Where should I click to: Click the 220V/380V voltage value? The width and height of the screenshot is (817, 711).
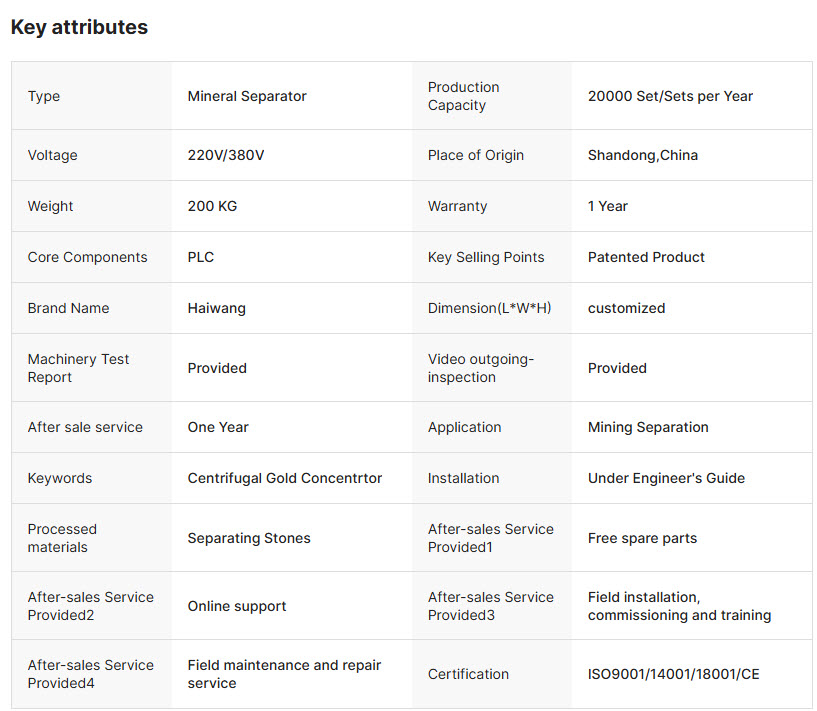pos(226,155)
